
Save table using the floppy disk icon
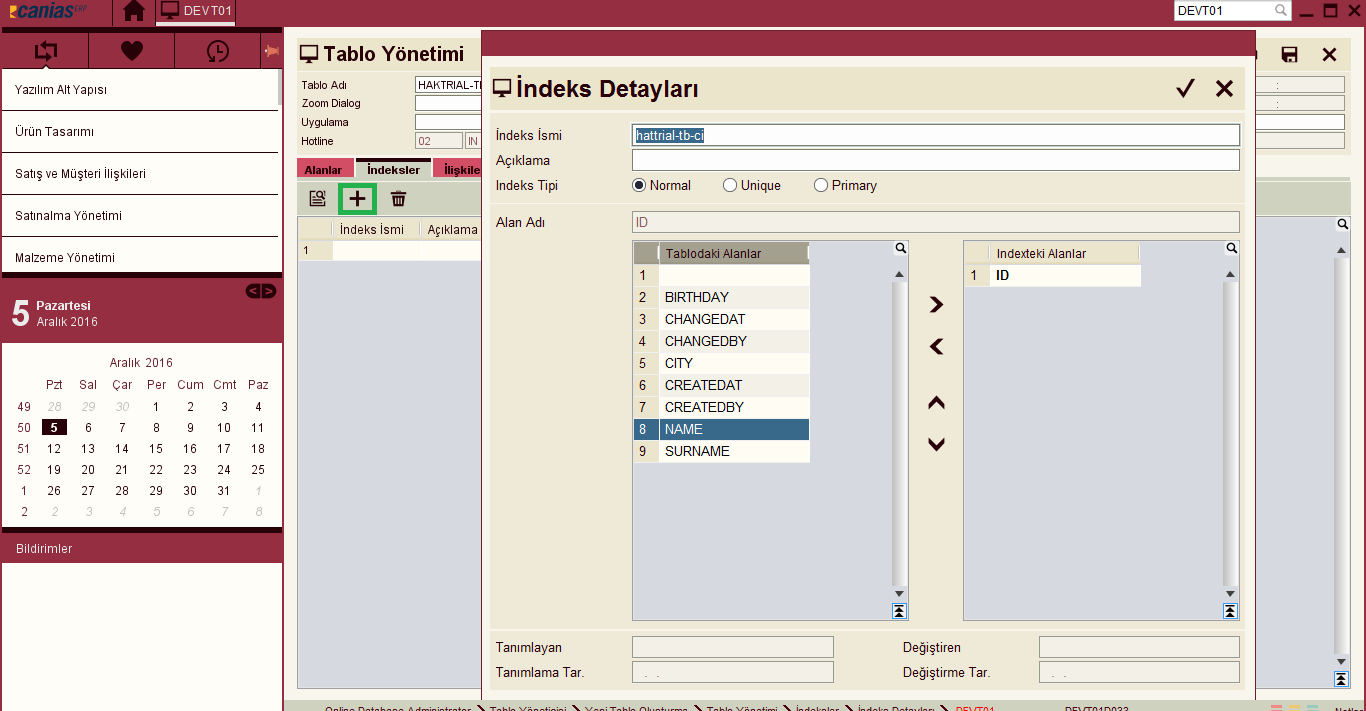tap(1290, 55)
